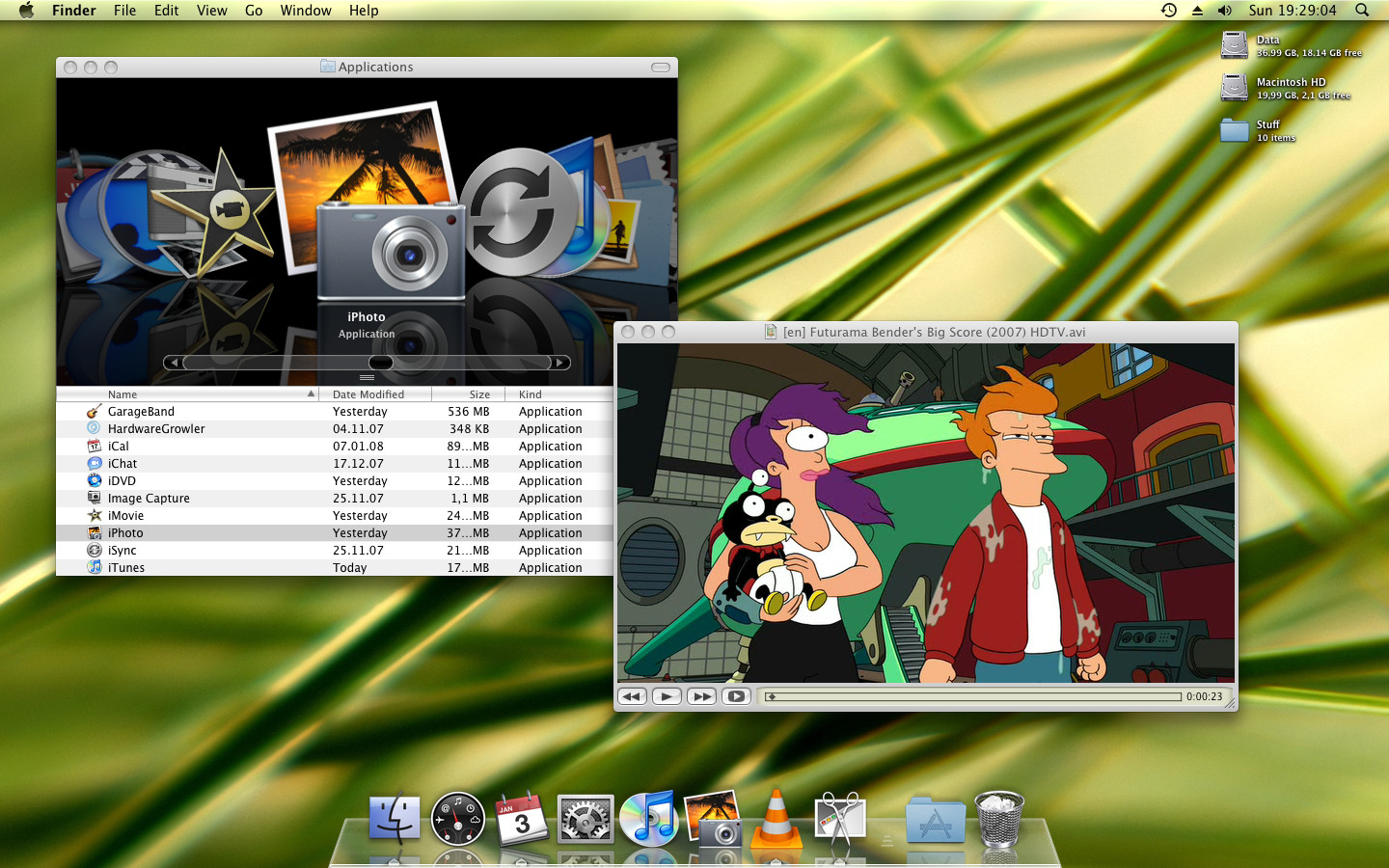This screenshot has height=868, width=1389.
Task: Open the File menu
Action: (124, 11)
